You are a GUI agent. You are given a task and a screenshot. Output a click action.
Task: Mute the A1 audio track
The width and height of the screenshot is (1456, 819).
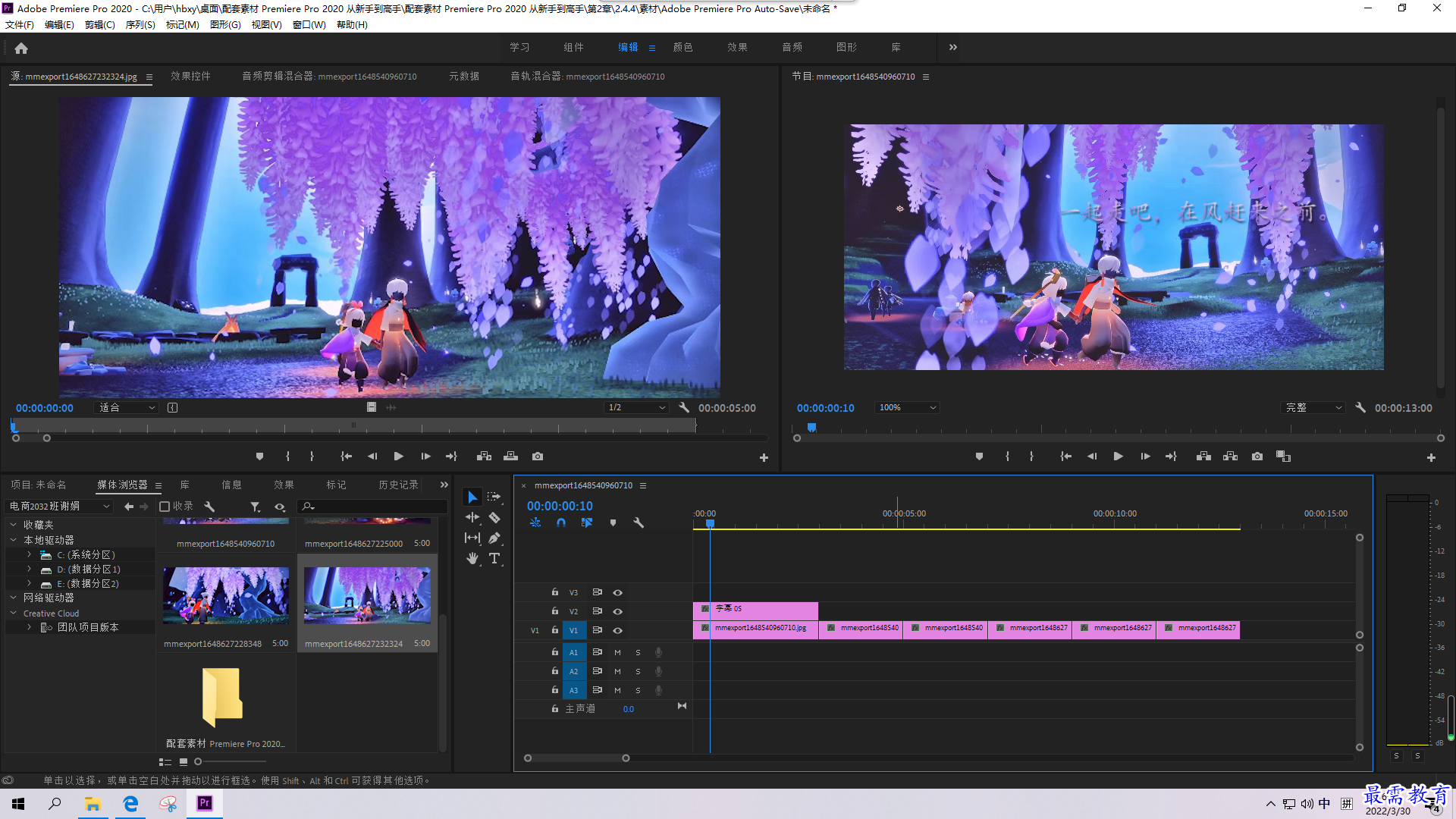(x=617, y=652)
